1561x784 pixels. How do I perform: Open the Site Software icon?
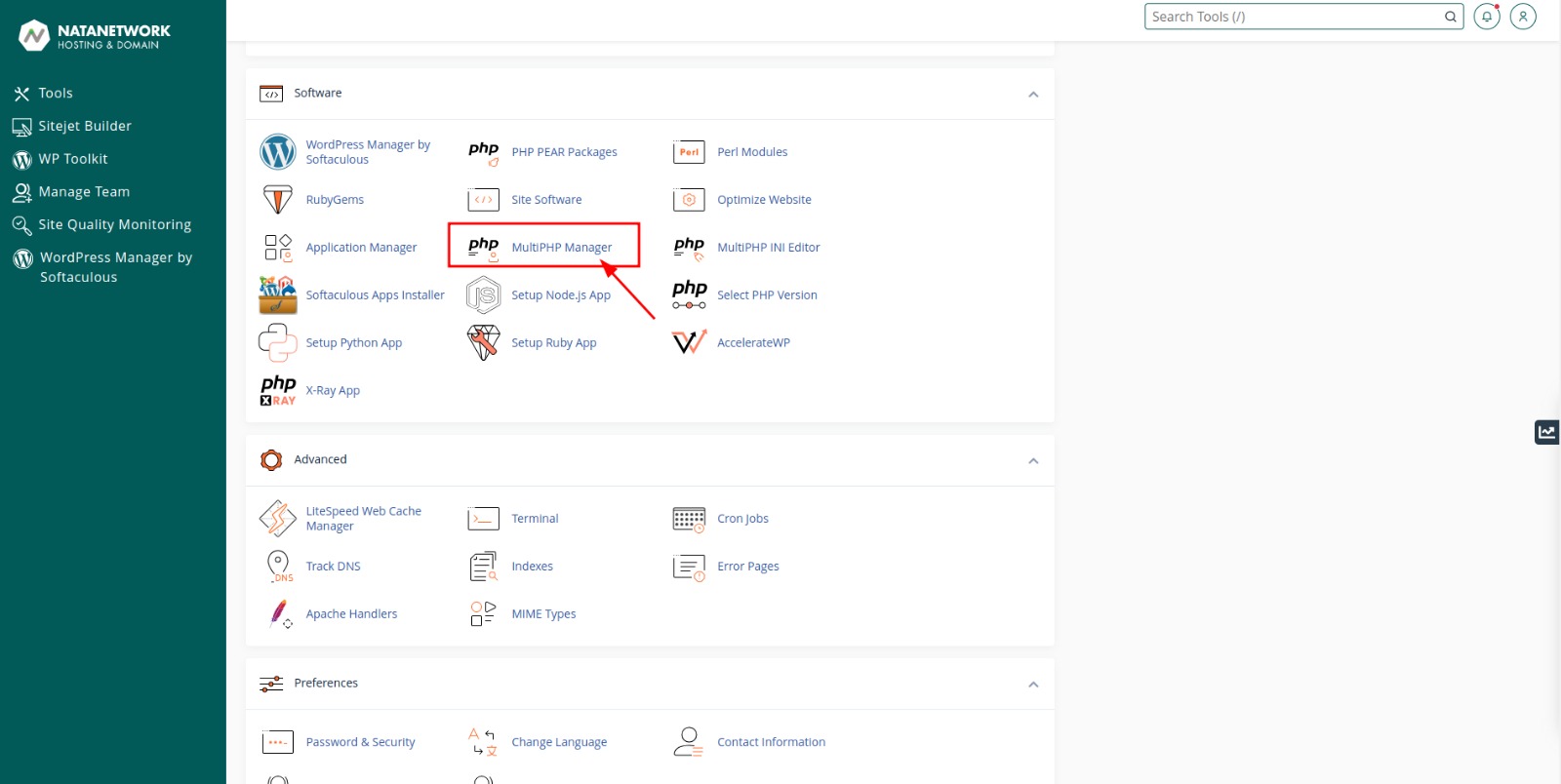pos(484,200)
